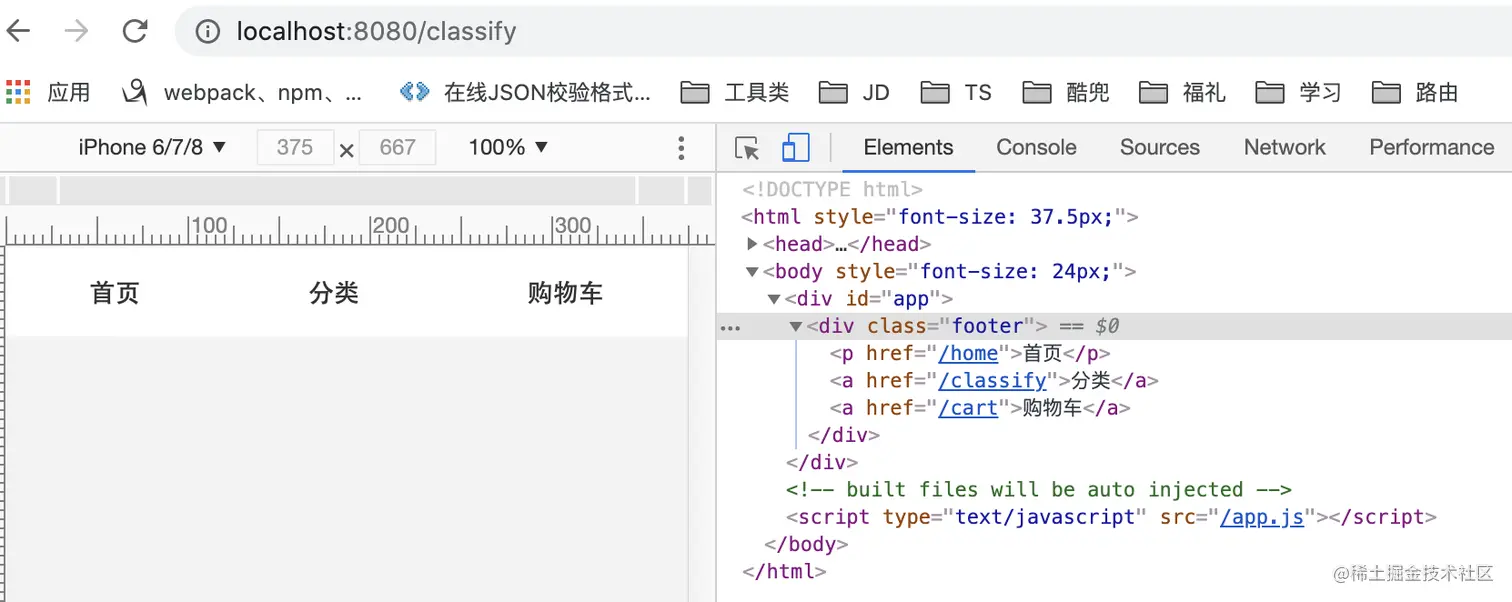Open the iPhone 6/7/8 device dropdown

[152, 147]
